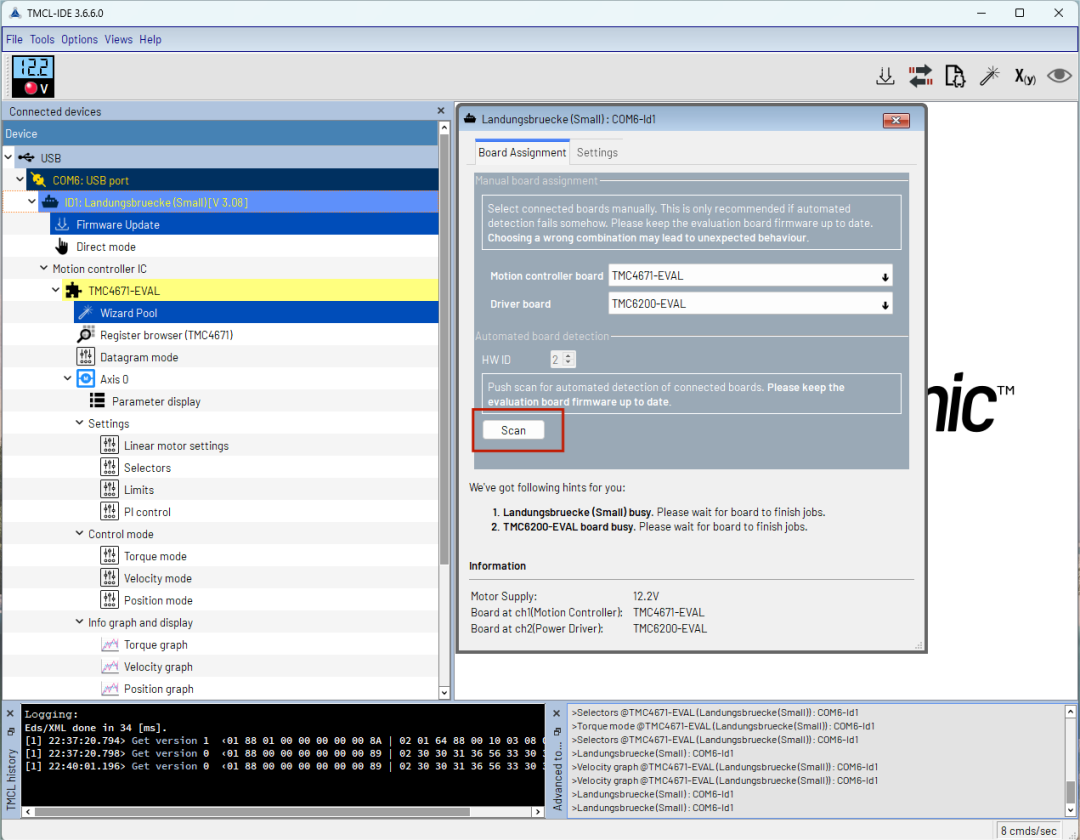Click the supply voltage display icon
Image resolution: width=1080 pixels, height=840 pixels.
coord(32,76)
